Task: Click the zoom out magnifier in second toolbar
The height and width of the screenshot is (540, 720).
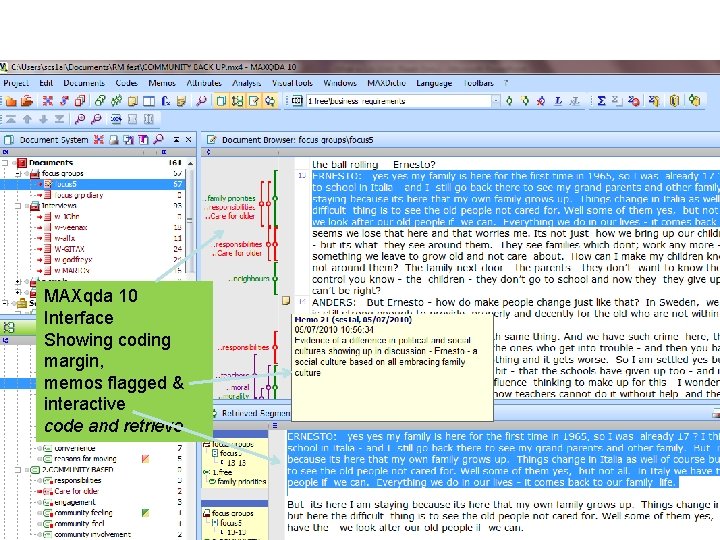Action: [x=96, y=119]
